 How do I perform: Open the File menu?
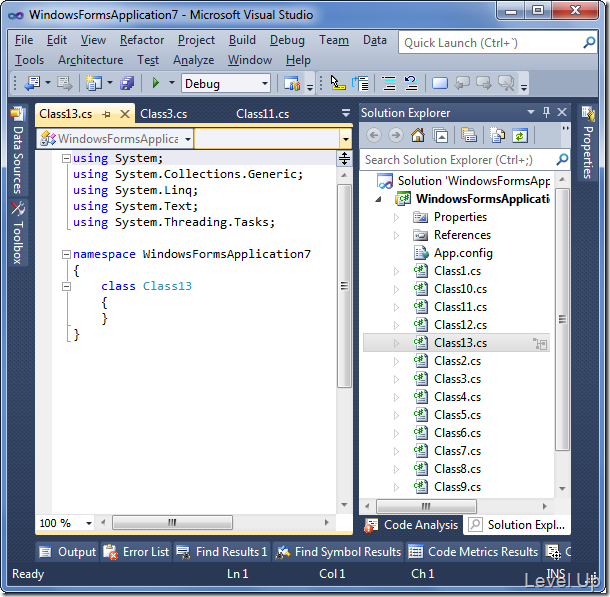pos(24,40)
